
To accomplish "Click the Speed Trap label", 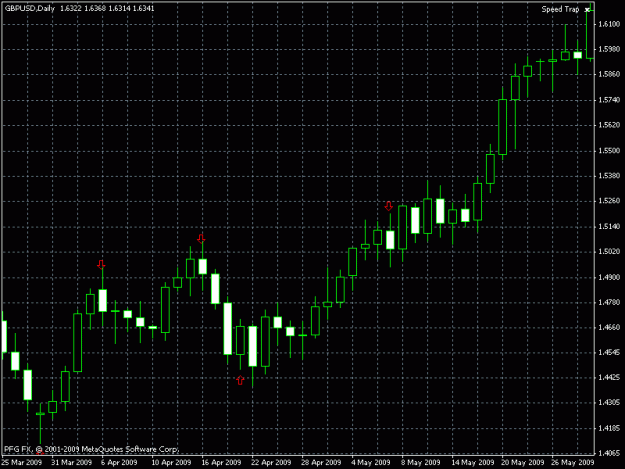I will point(560,9).
